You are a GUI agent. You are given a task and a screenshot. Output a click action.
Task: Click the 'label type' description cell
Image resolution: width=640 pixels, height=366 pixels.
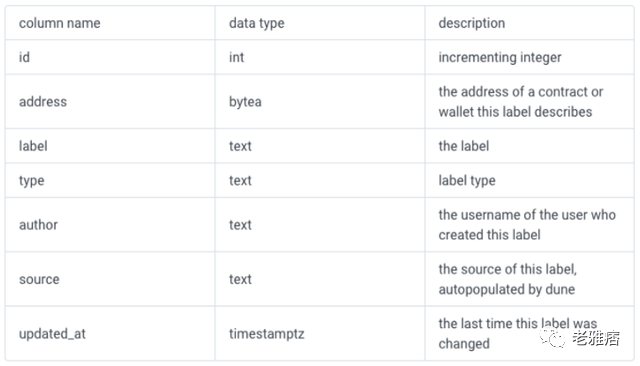(x=529, y=180)
